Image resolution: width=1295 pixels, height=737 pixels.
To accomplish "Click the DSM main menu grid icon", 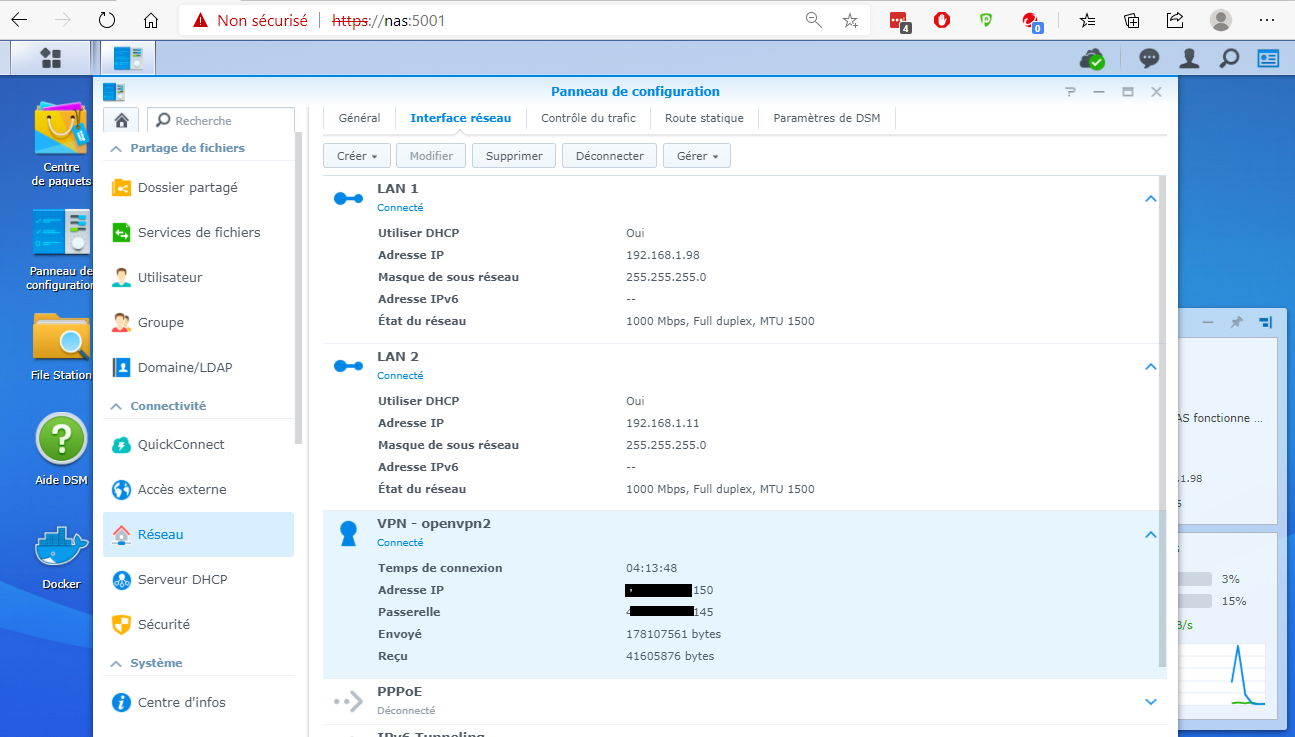I will pyautogui.click(x=51, y=58).
